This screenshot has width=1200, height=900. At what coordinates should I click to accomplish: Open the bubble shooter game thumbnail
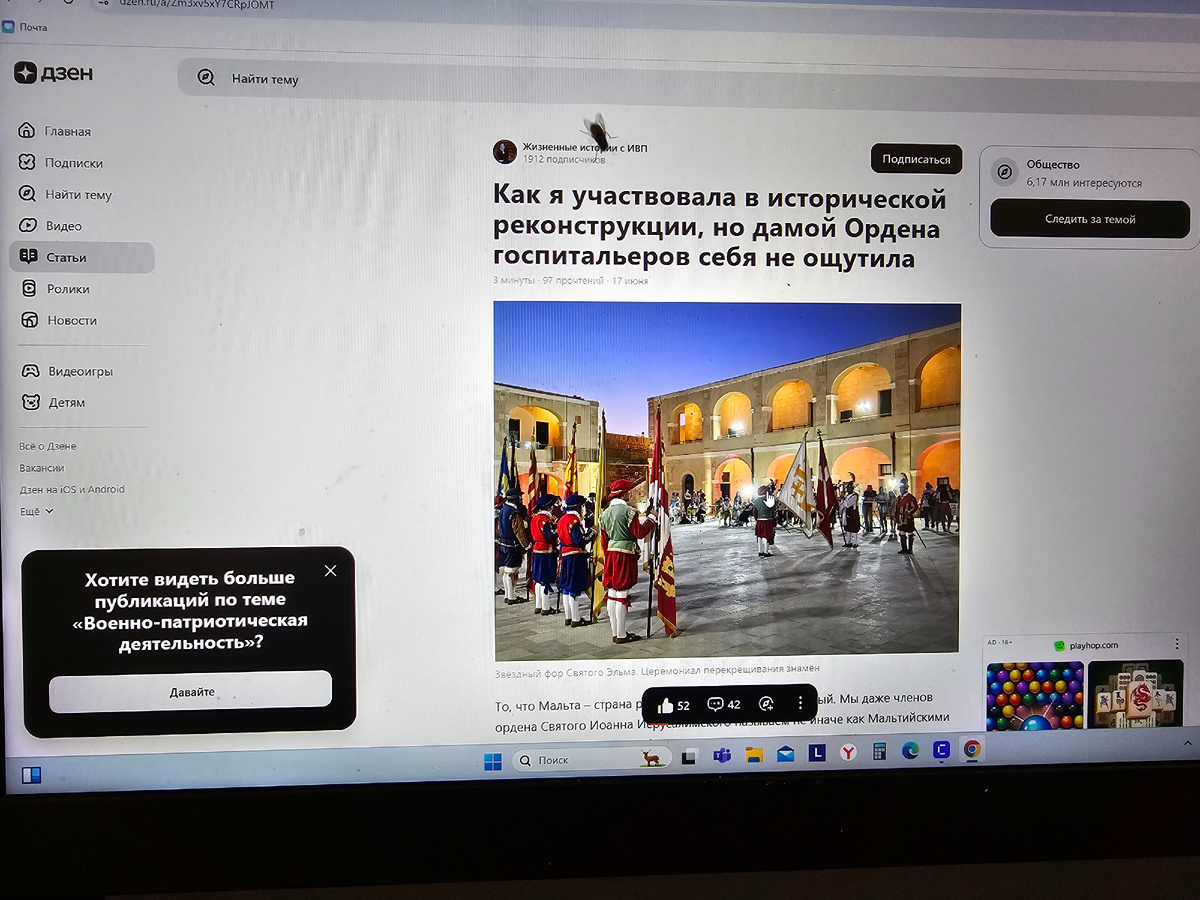point(1035,695)
